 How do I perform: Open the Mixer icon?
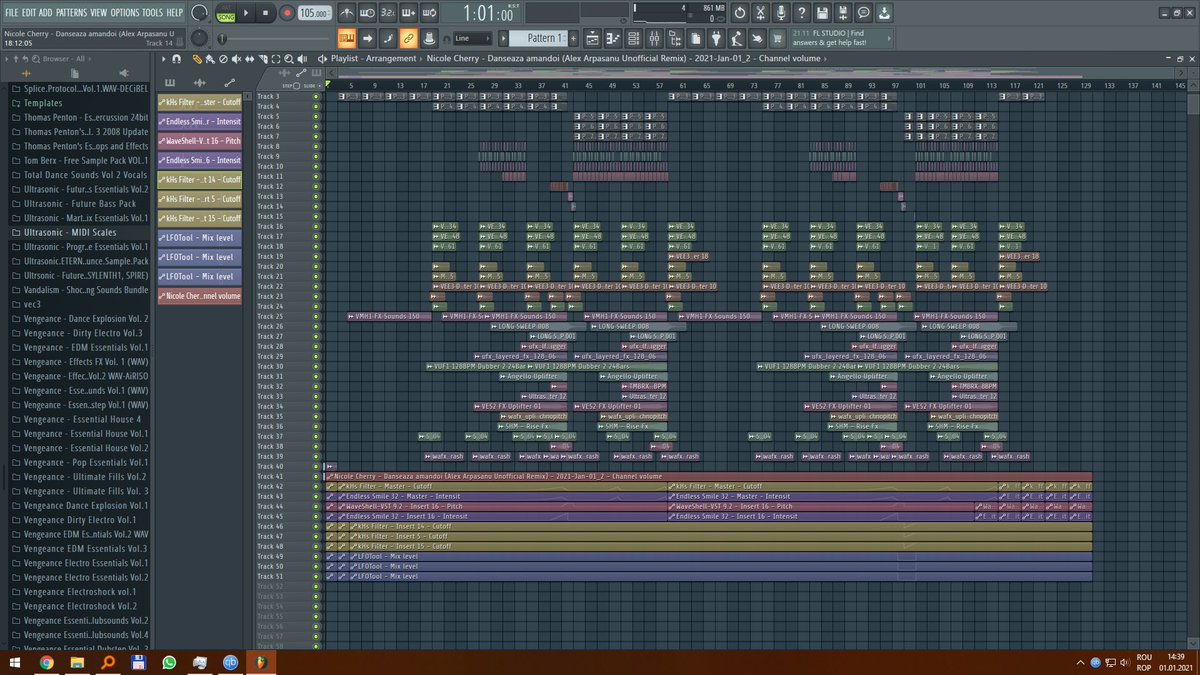coord(654,39)
